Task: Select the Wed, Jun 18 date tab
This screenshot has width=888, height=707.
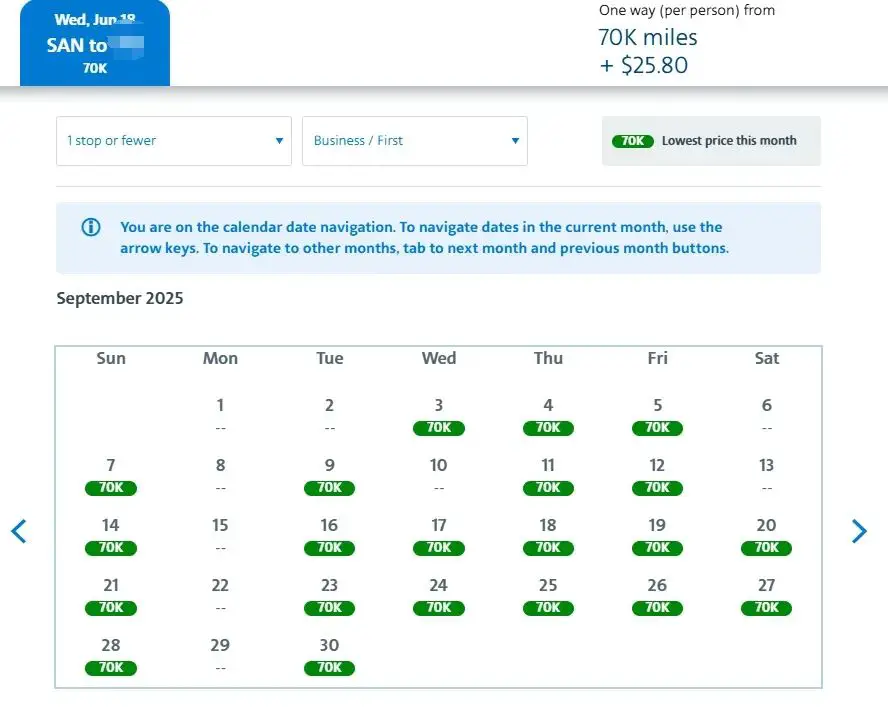Action: click(x=95, y=44)
